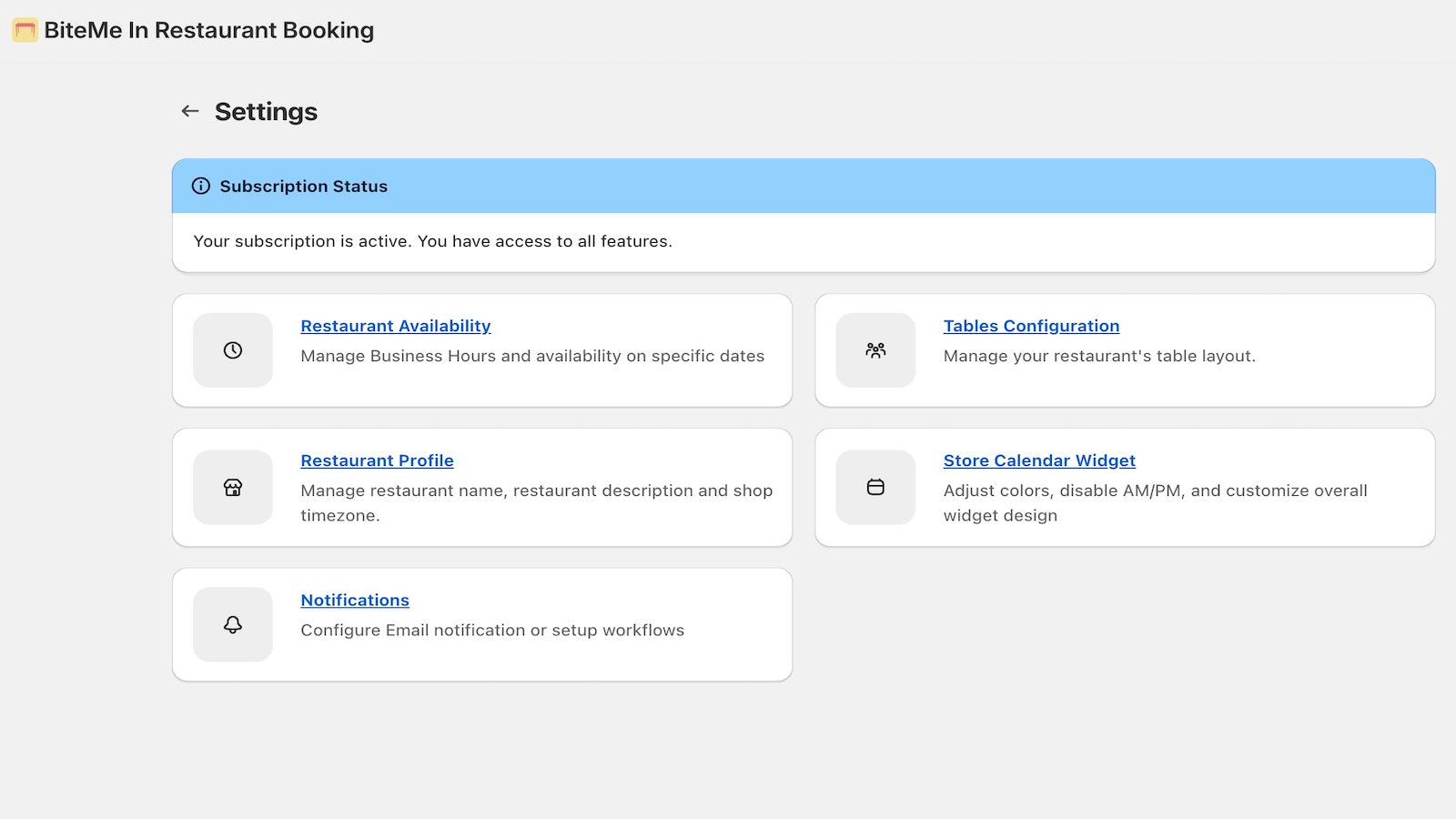Click the calendar icon for Store Calendar Widget
The width and height of the screenshot is (1456, 819).
tap(875, 488)
